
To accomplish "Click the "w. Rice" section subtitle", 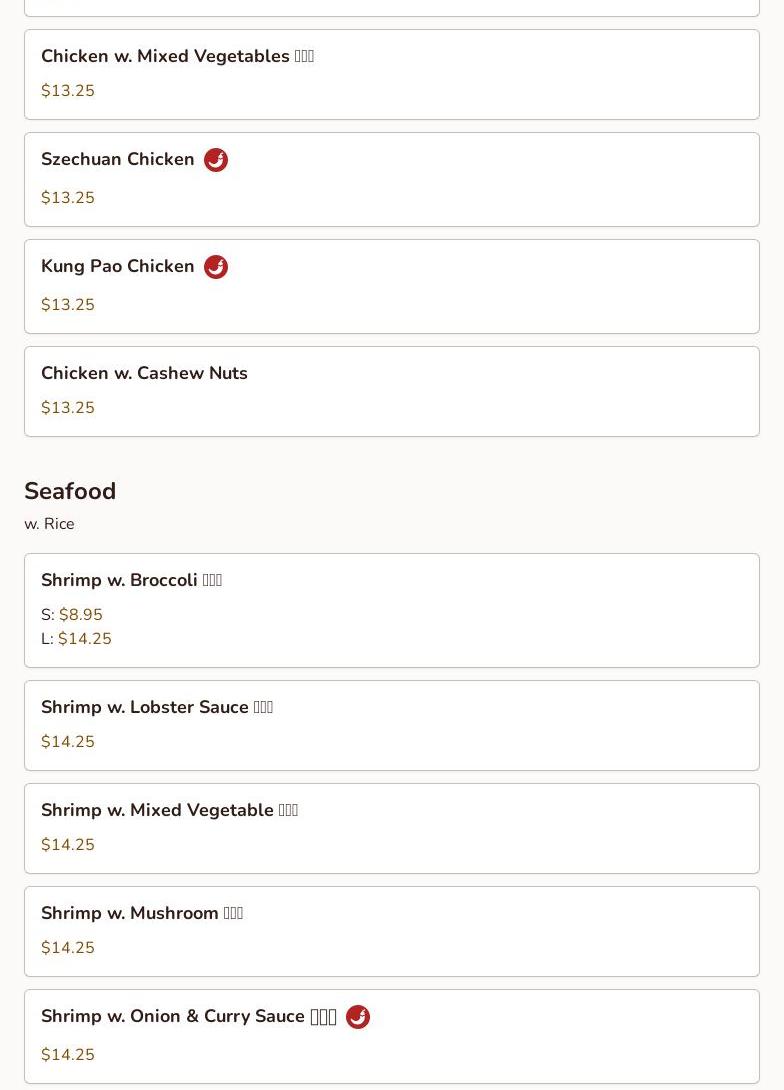I will pyautogui.click(x=49, y=524).
